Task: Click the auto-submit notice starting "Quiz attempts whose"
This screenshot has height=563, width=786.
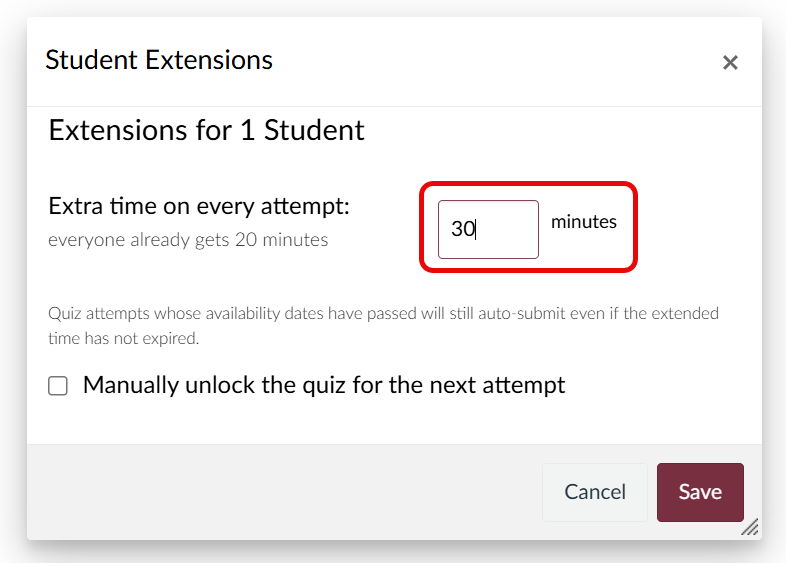Action: click(x=383, y=313)
